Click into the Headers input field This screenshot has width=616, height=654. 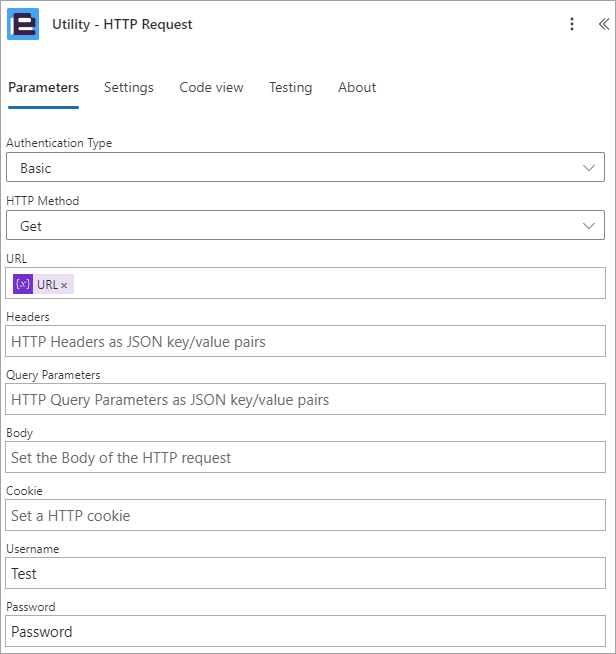(x=305, y=341)
